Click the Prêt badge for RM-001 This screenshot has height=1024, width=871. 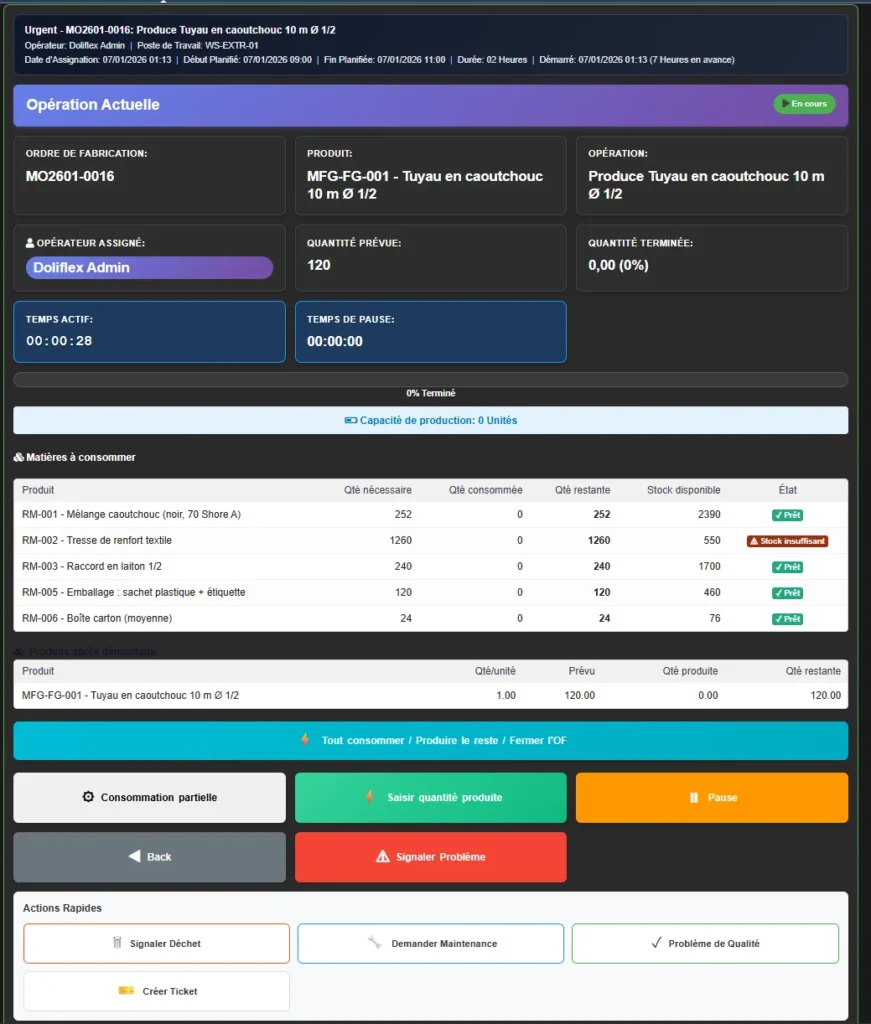788,515
